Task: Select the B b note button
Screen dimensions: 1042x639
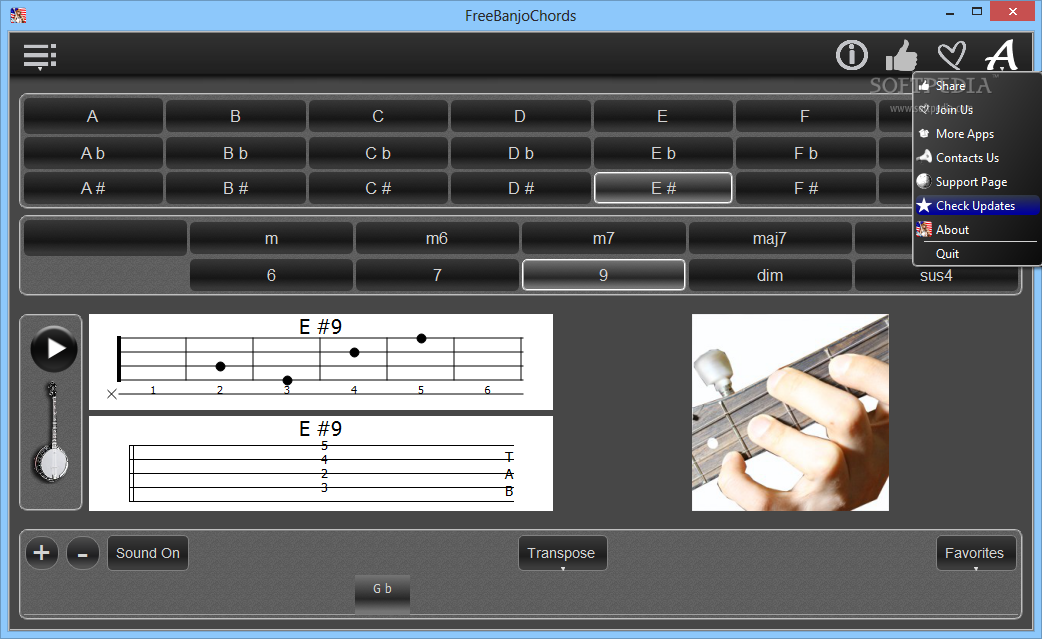Action: click(235, 153)
